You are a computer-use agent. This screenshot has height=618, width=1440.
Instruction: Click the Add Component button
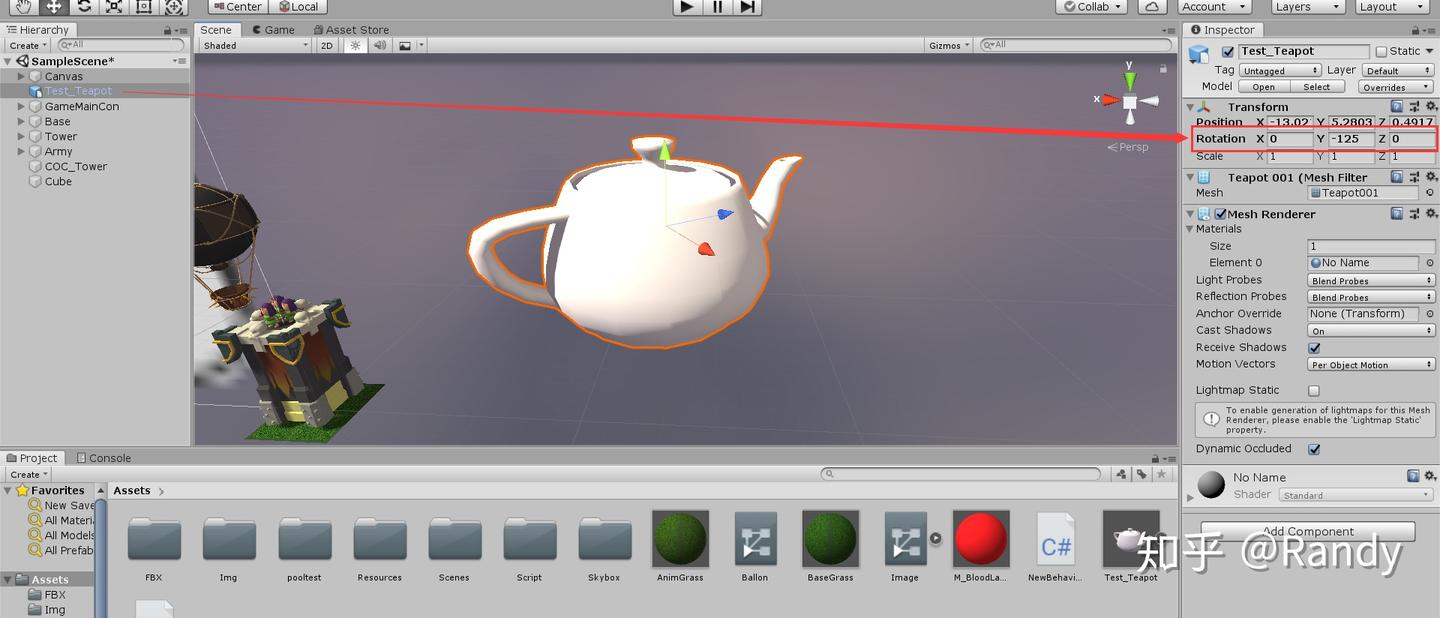pos(1309,531)
